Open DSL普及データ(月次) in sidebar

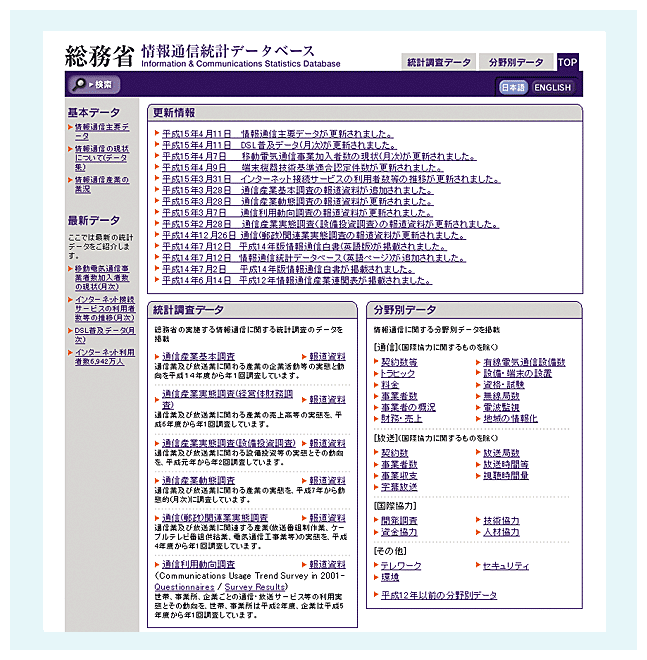tap(104, 334)
